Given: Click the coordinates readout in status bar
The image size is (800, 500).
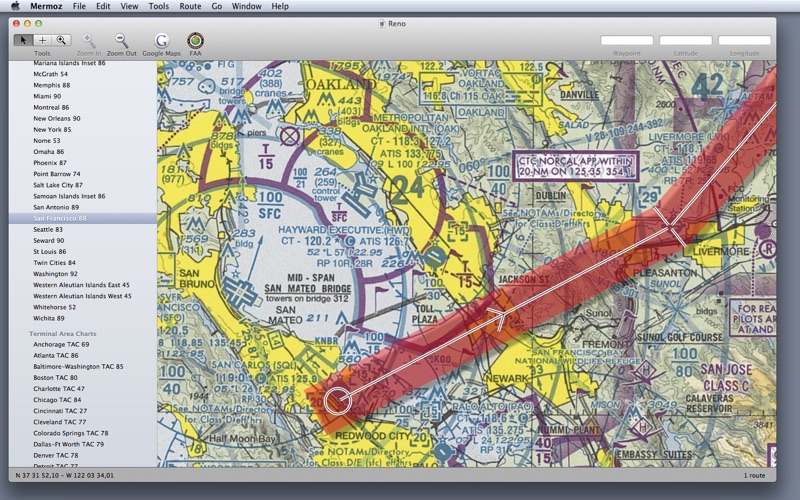Looking at the screenshot, I should [x=65, y=476].
